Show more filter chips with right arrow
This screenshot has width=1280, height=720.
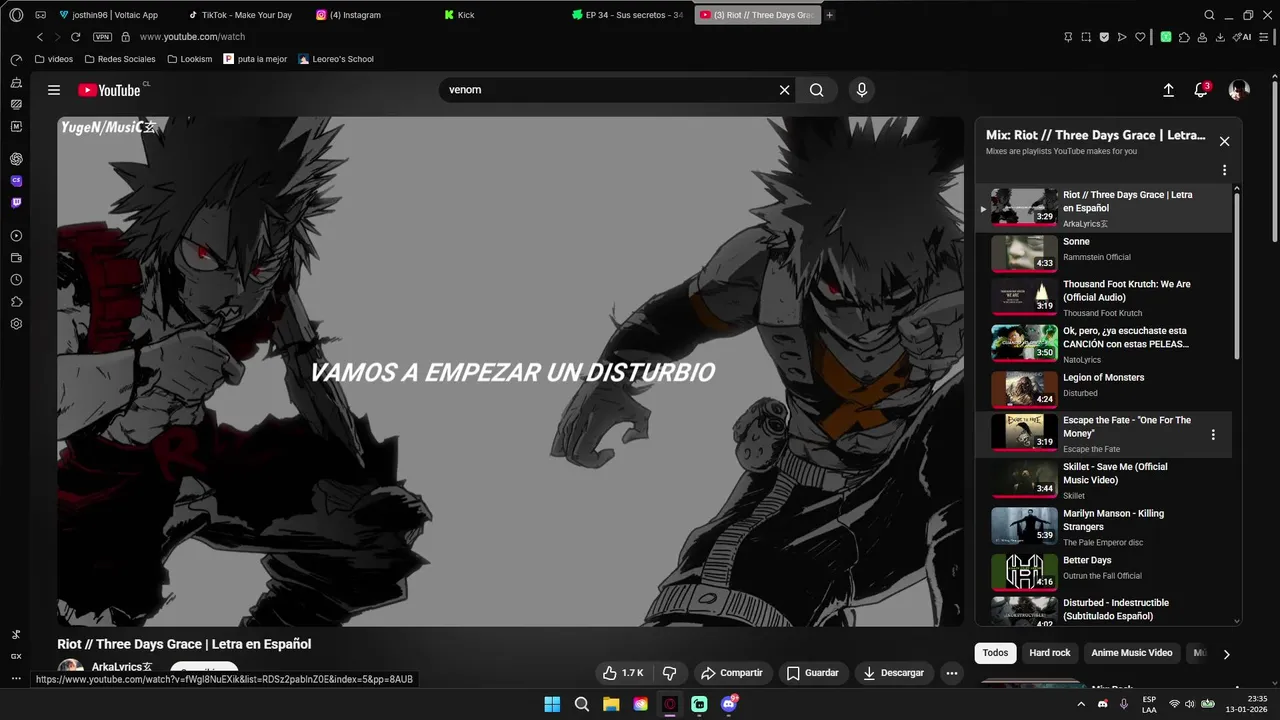[1226, 654]
